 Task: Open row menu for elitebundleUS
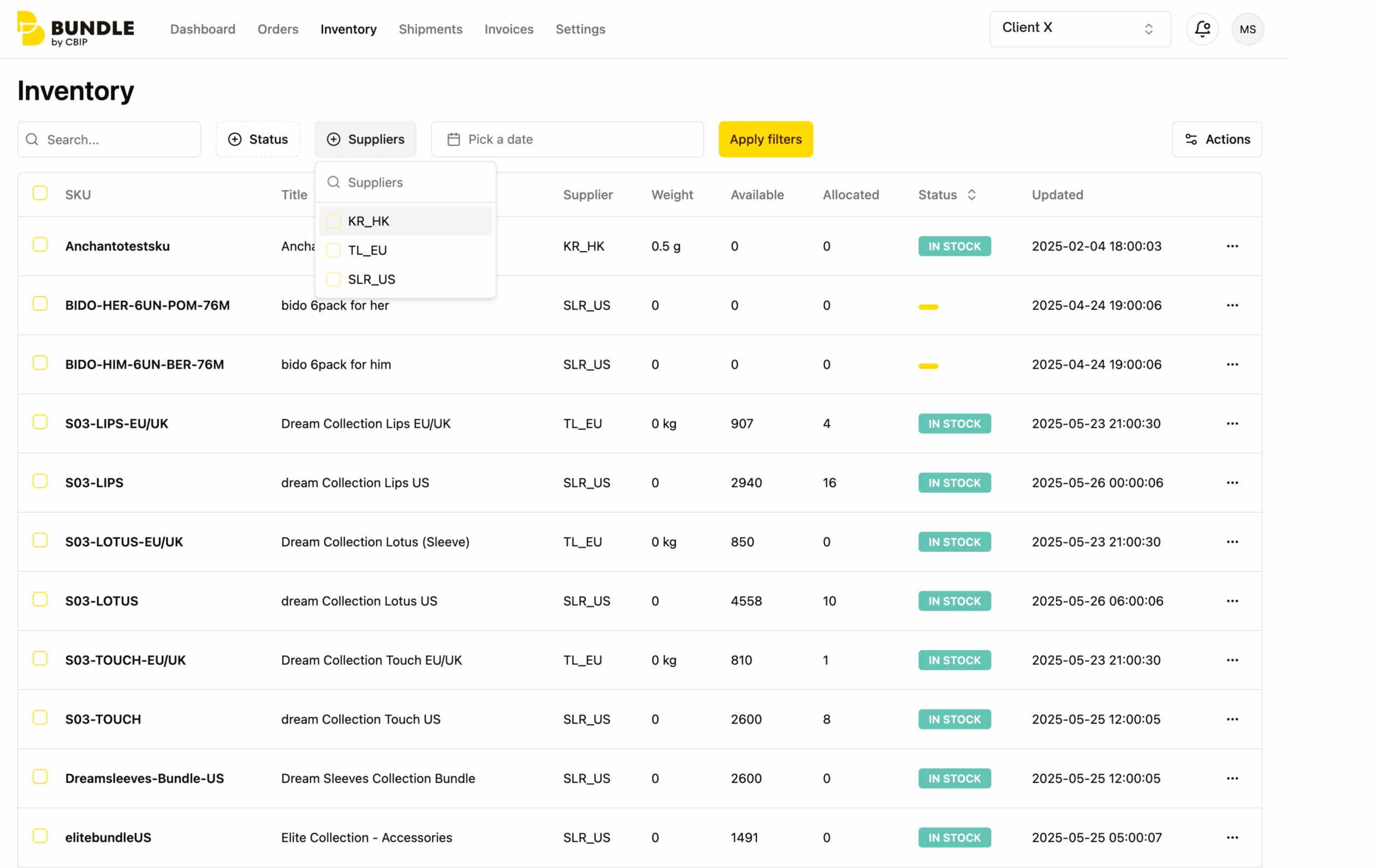coord(1232,837)
